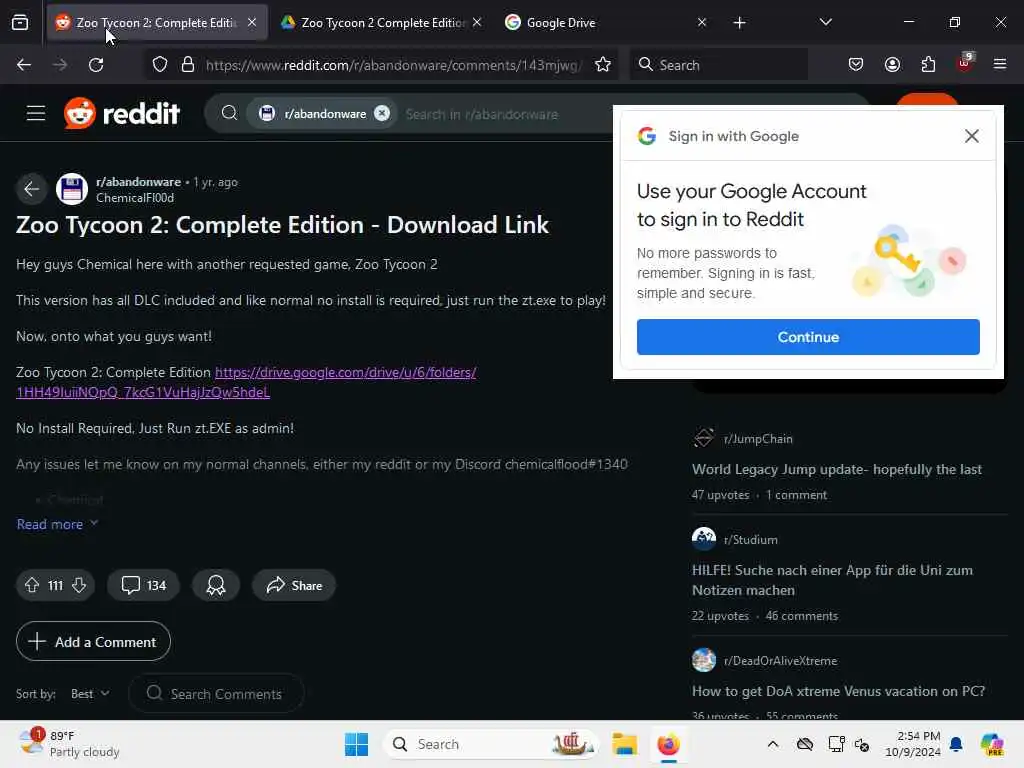Go to Reddit home via logo

pos(122,113)
